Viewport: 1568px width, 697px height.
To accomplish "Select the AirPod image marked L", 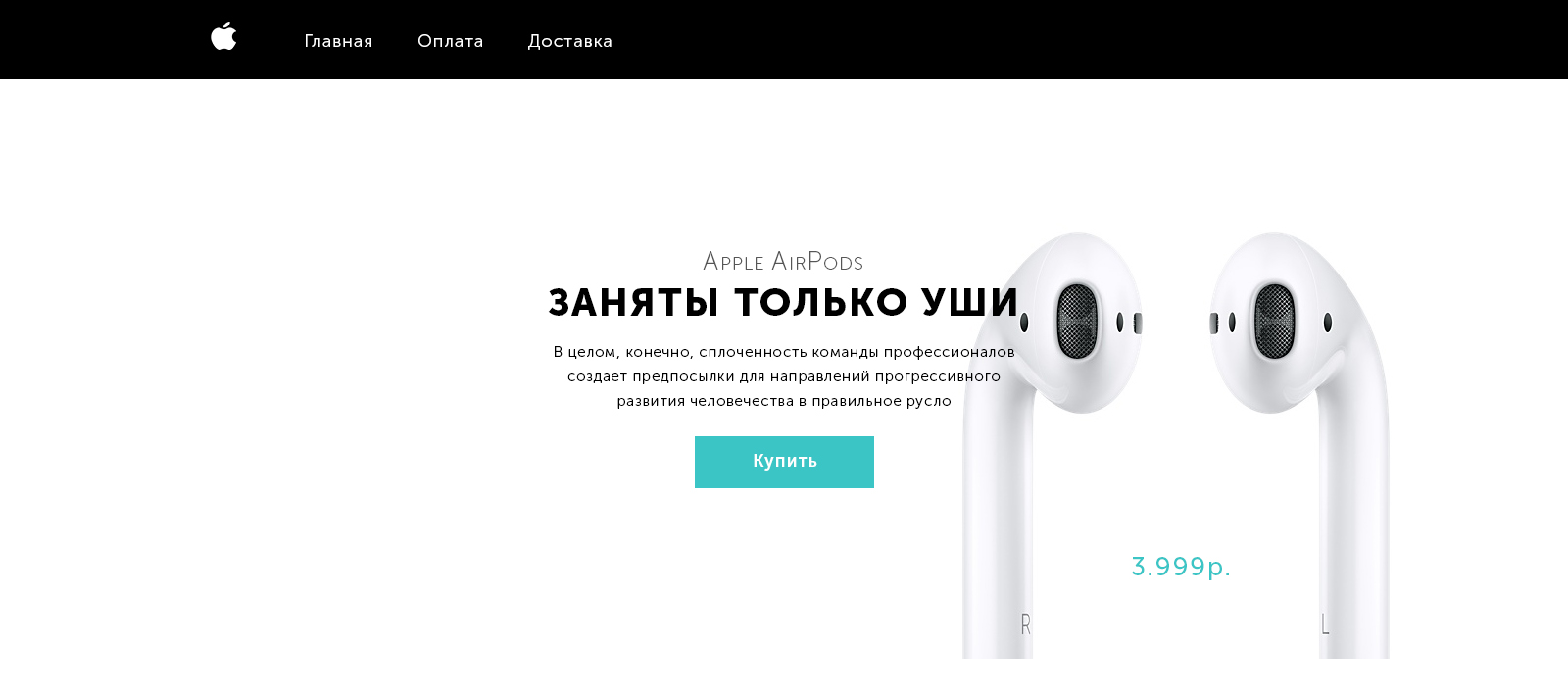I will (1299, 445).
